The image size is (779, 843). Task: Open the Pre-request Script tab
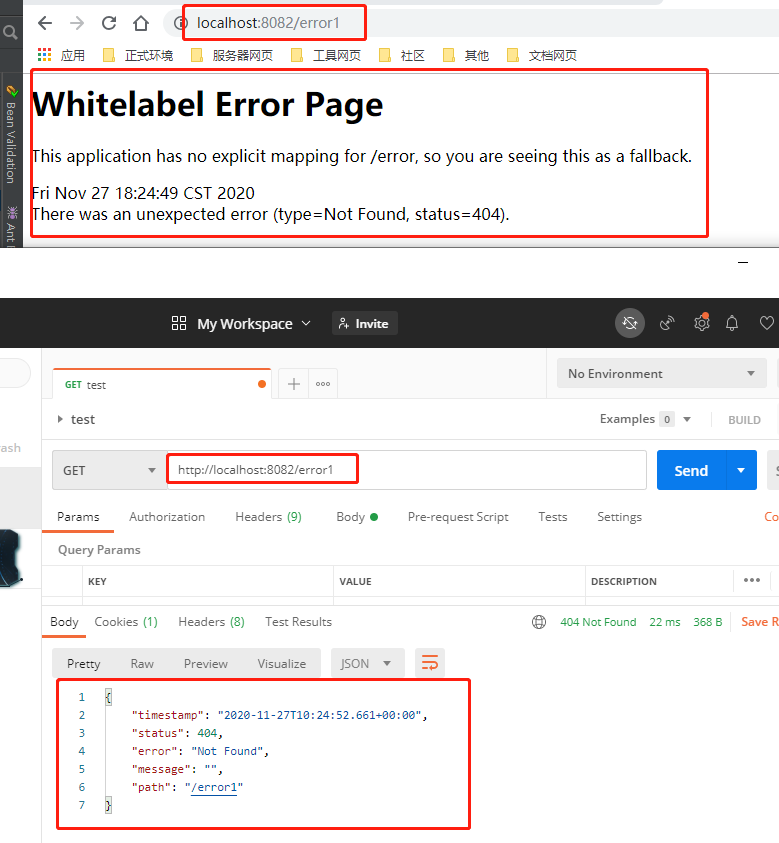pos(458,517)
